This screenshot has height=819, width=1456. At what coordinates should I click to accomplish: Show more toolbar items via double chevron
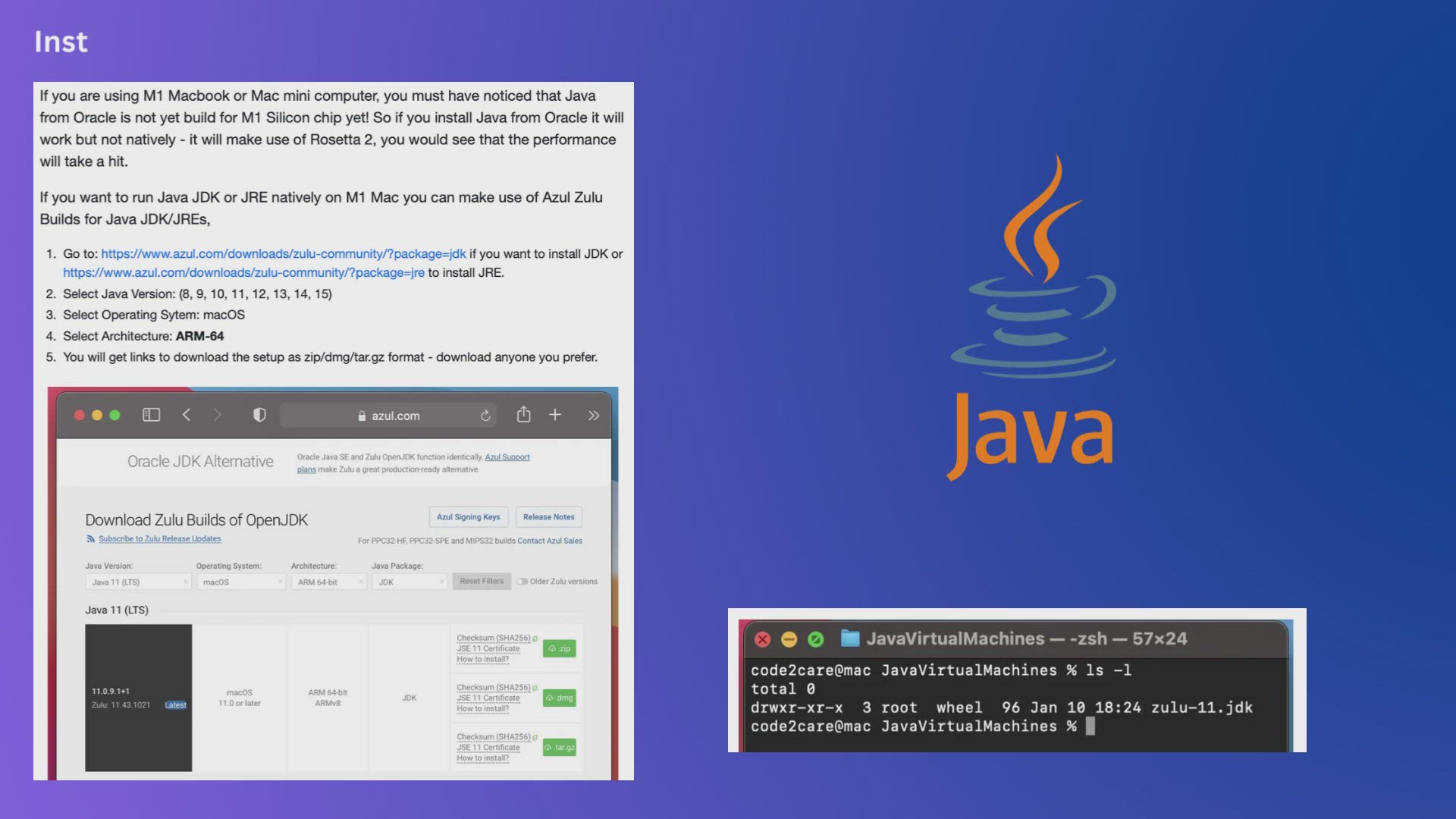[594, 416]
